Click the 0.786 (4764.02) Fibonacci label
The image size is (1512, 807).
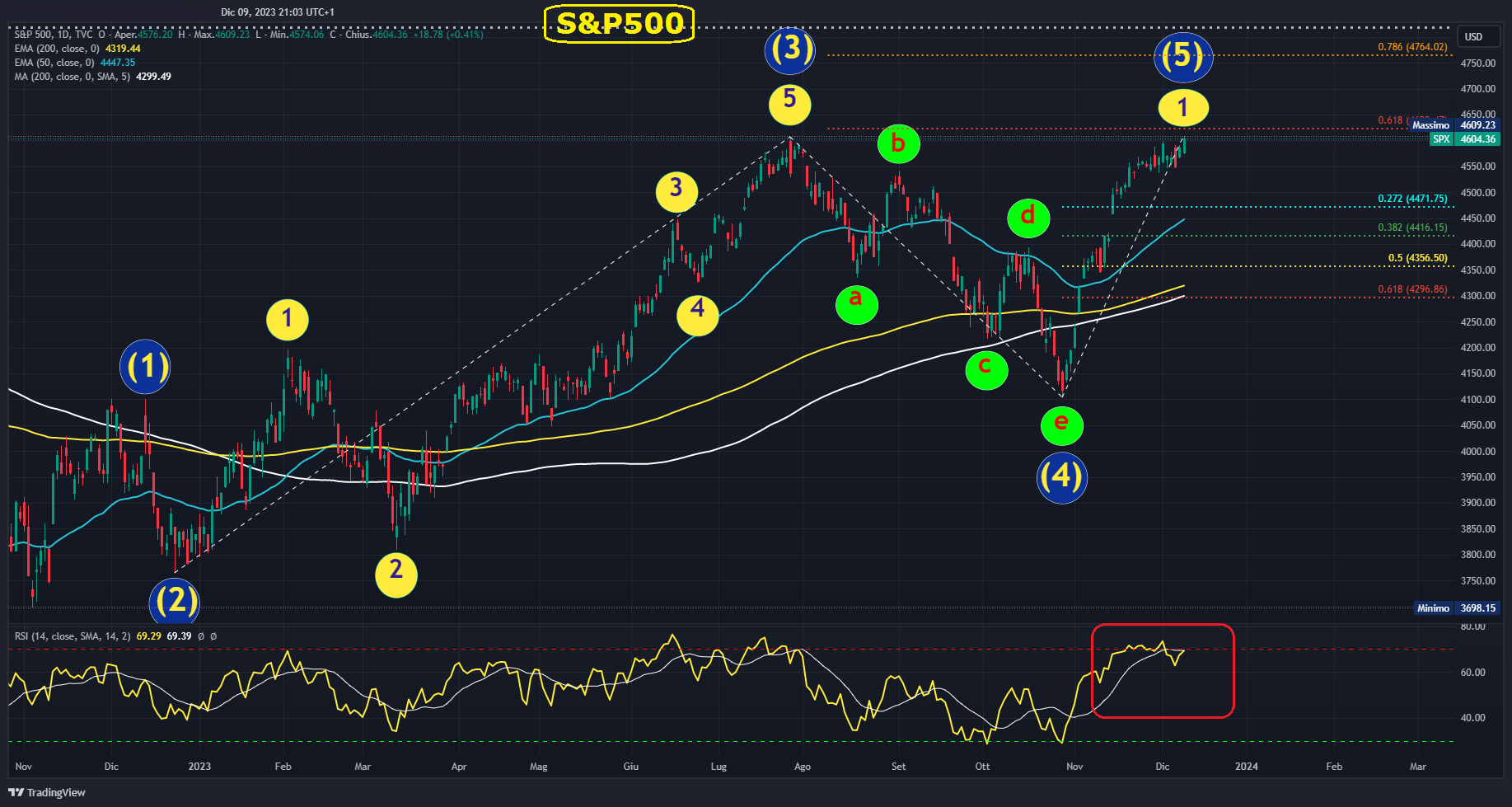tap(1412, 47)
